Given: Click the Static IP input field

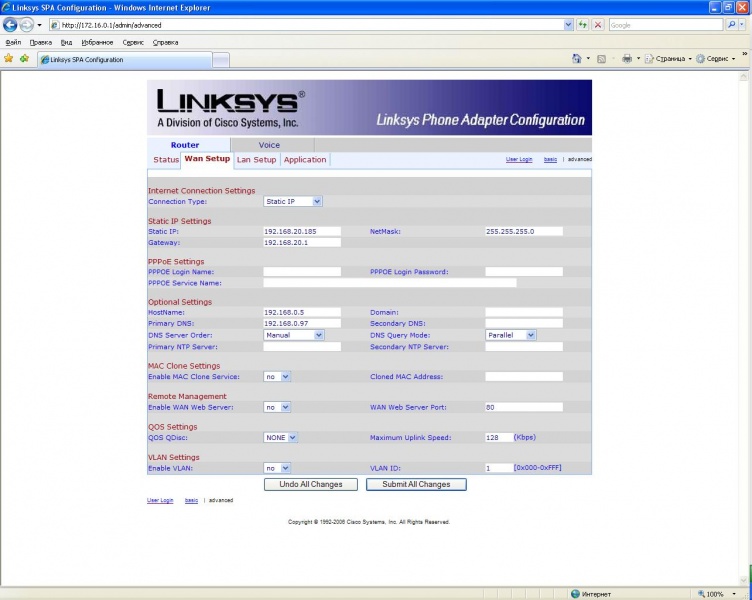Looking at the screenshot, I should tap(302, 231).
